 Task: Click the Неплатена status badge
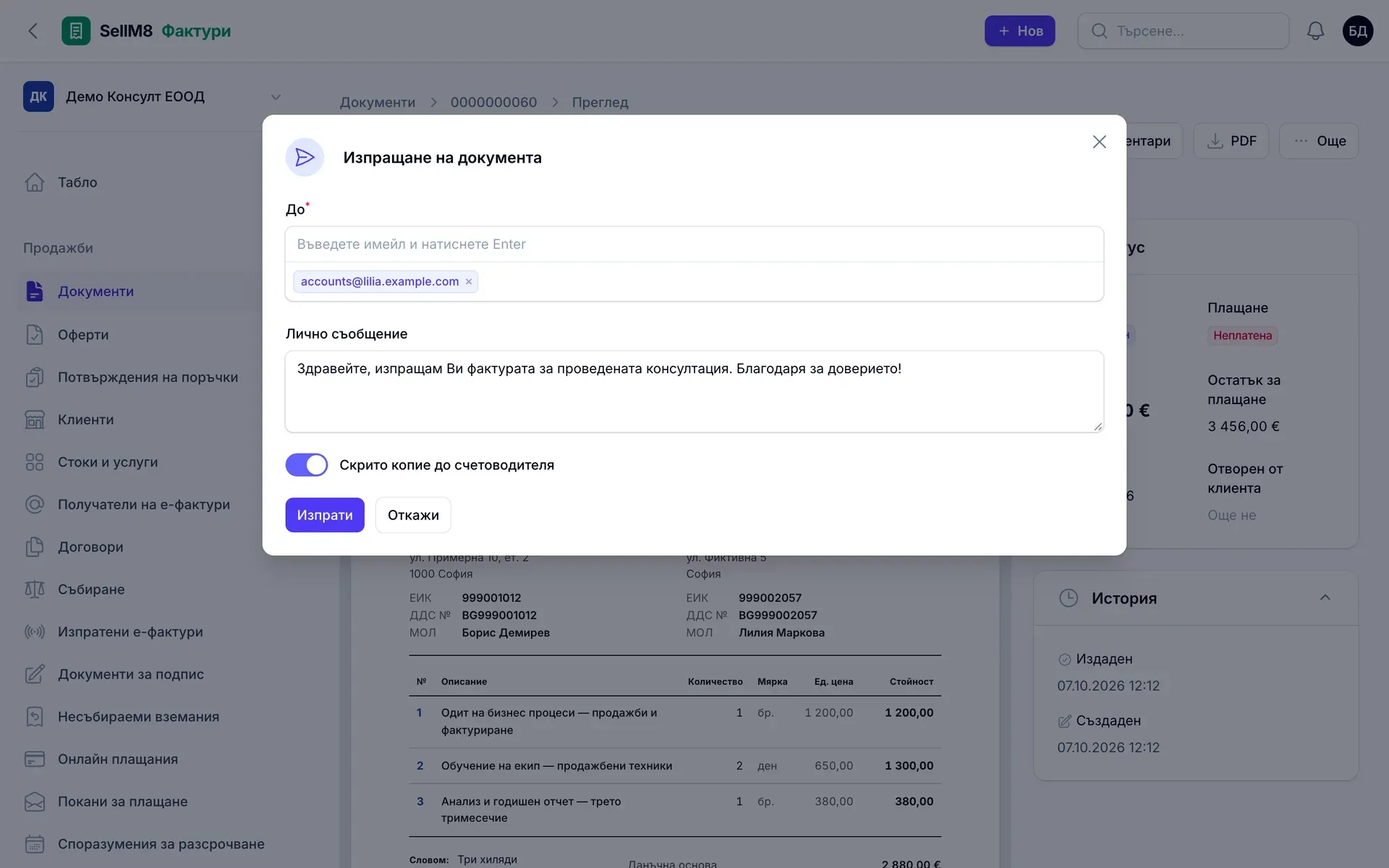click(1242, 336)
